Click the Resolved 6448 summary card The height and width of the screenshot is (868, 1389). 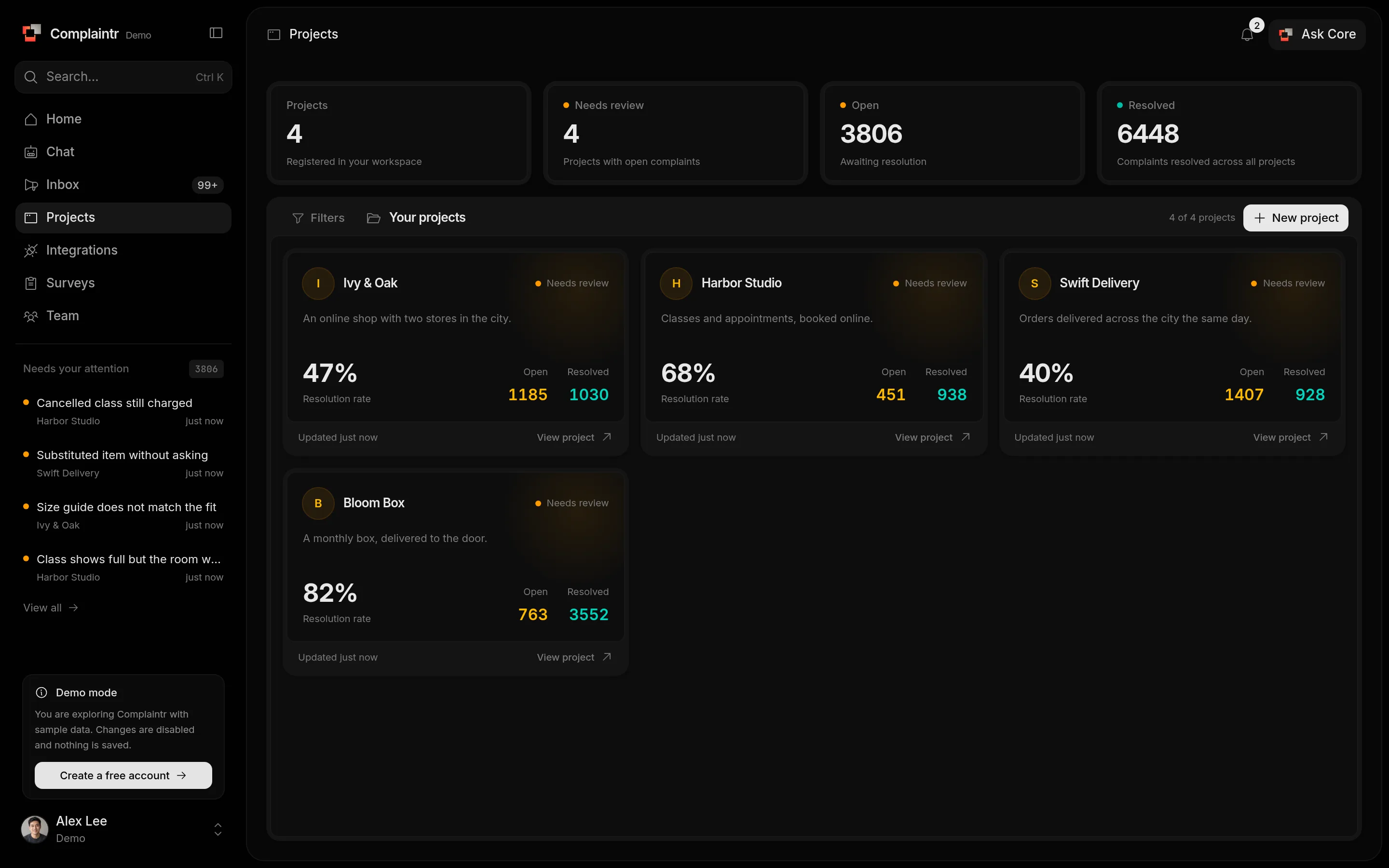1229,133
